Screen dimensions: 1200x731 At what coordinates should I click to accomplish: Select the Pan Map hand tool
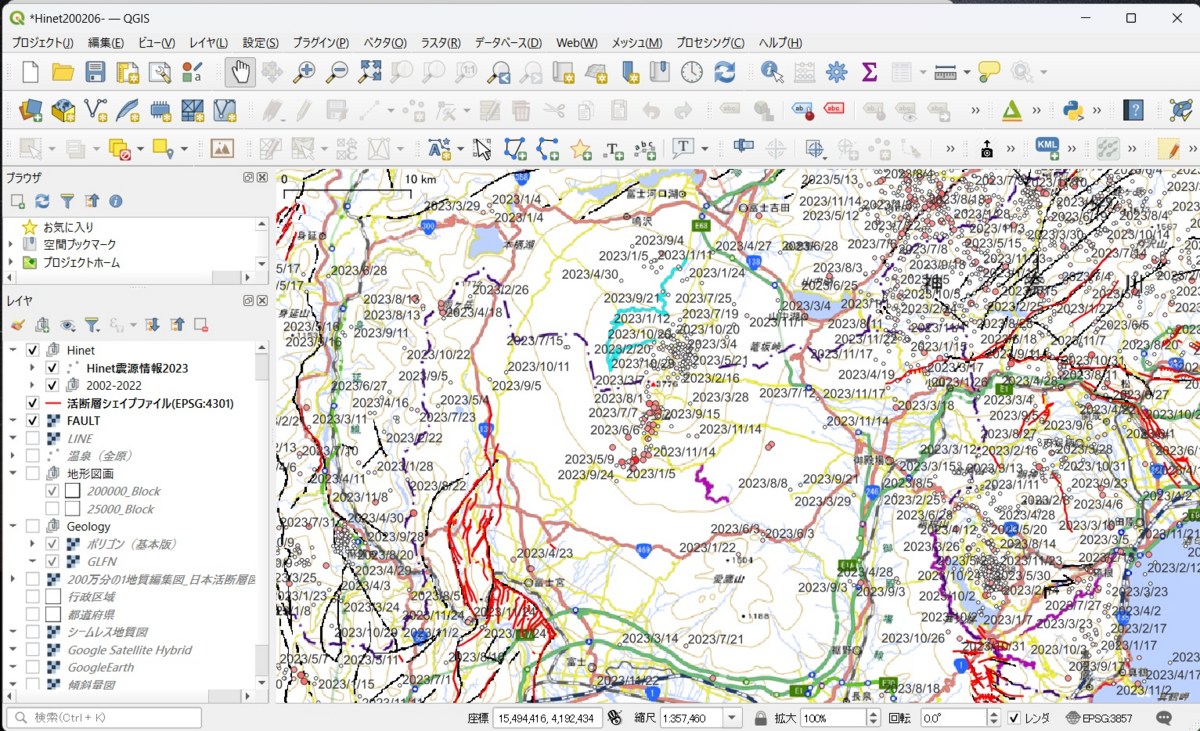coord(240,72)
